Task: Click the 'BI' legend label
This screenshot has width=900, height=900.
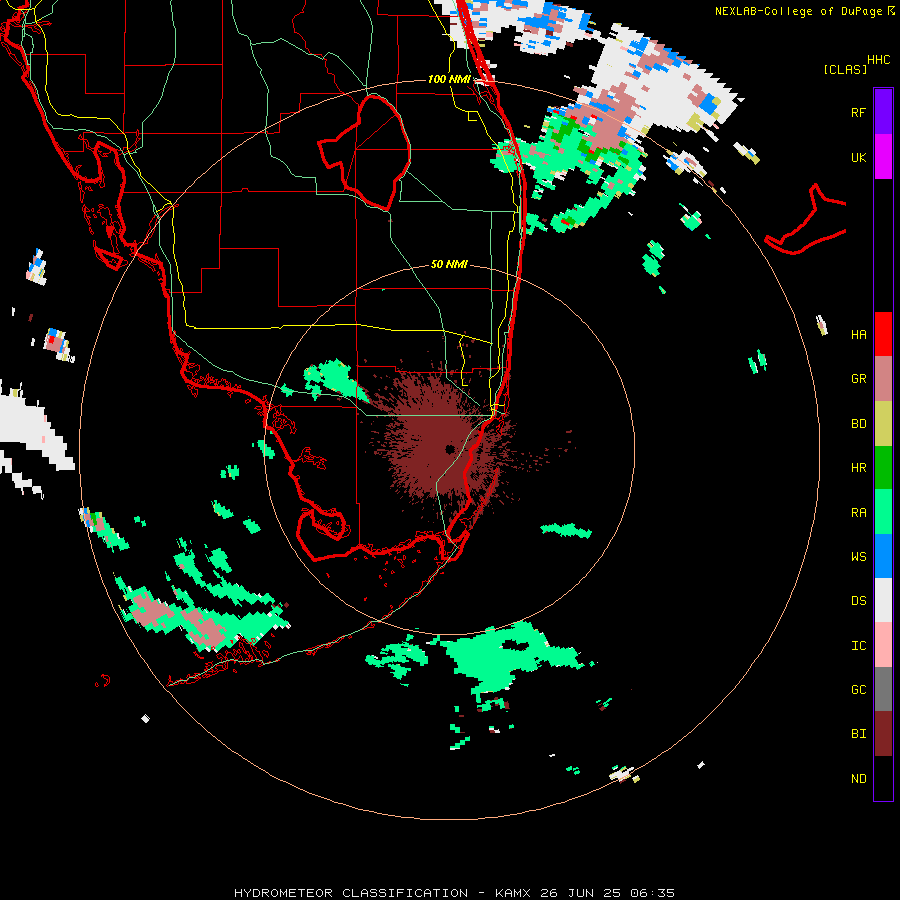Action: pos(858,734)
